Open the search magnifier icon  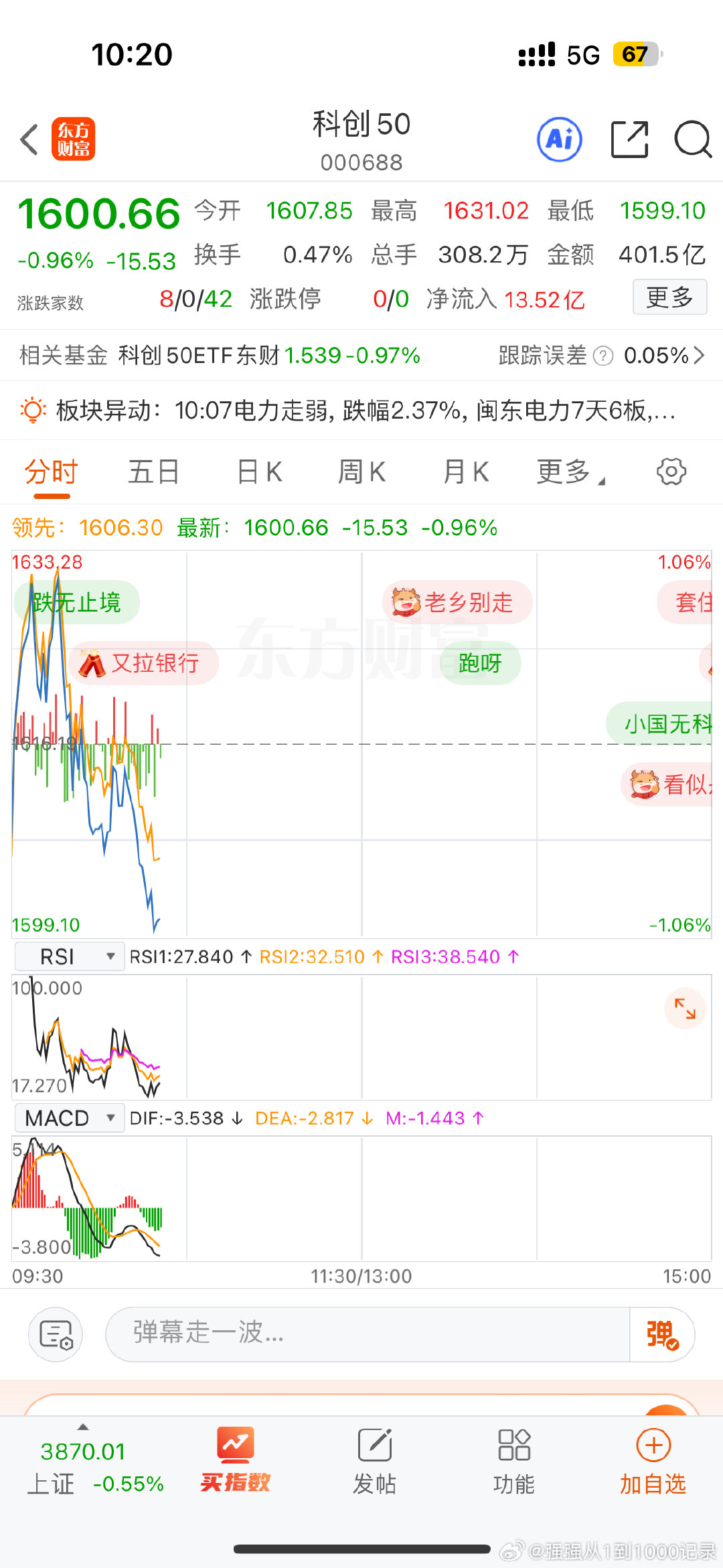click(x=693, y=139)
